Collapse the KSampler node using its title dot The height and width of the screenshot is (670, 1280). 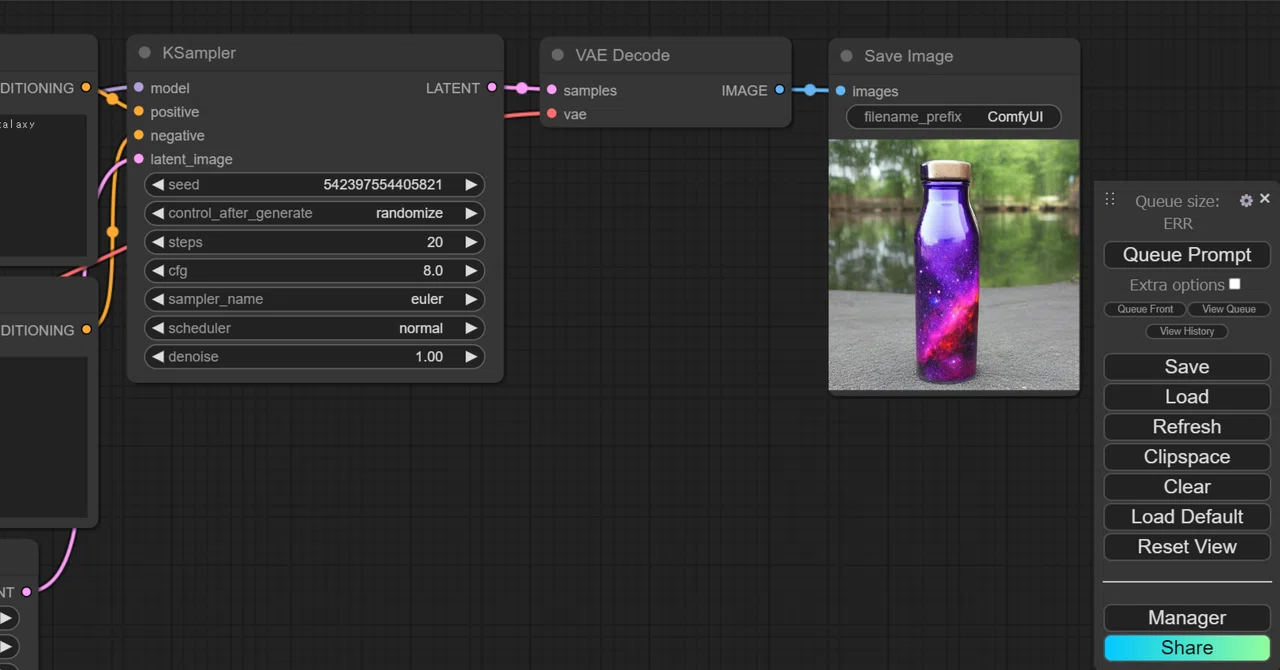[x=145, y=53]
